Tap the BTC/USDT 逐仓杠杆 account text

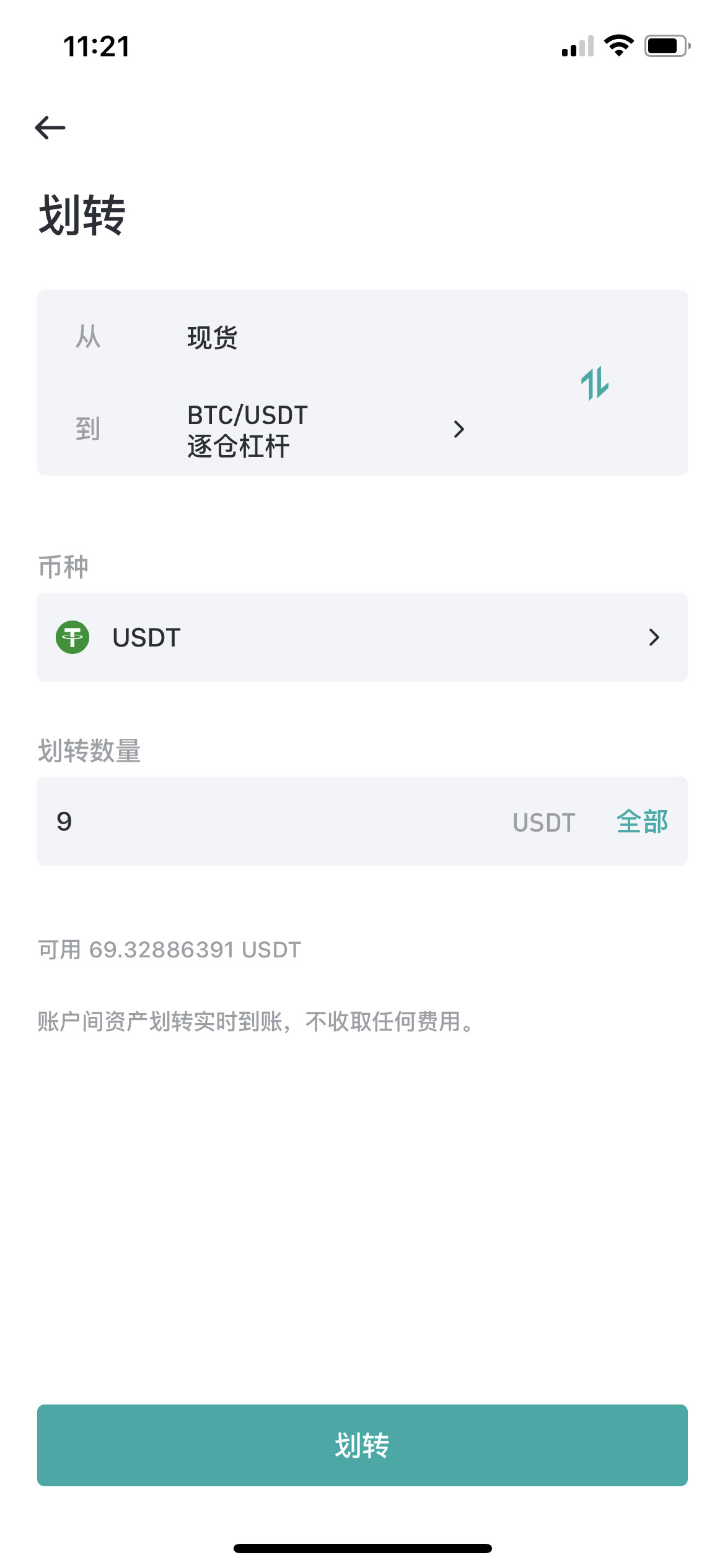(247, 430)
